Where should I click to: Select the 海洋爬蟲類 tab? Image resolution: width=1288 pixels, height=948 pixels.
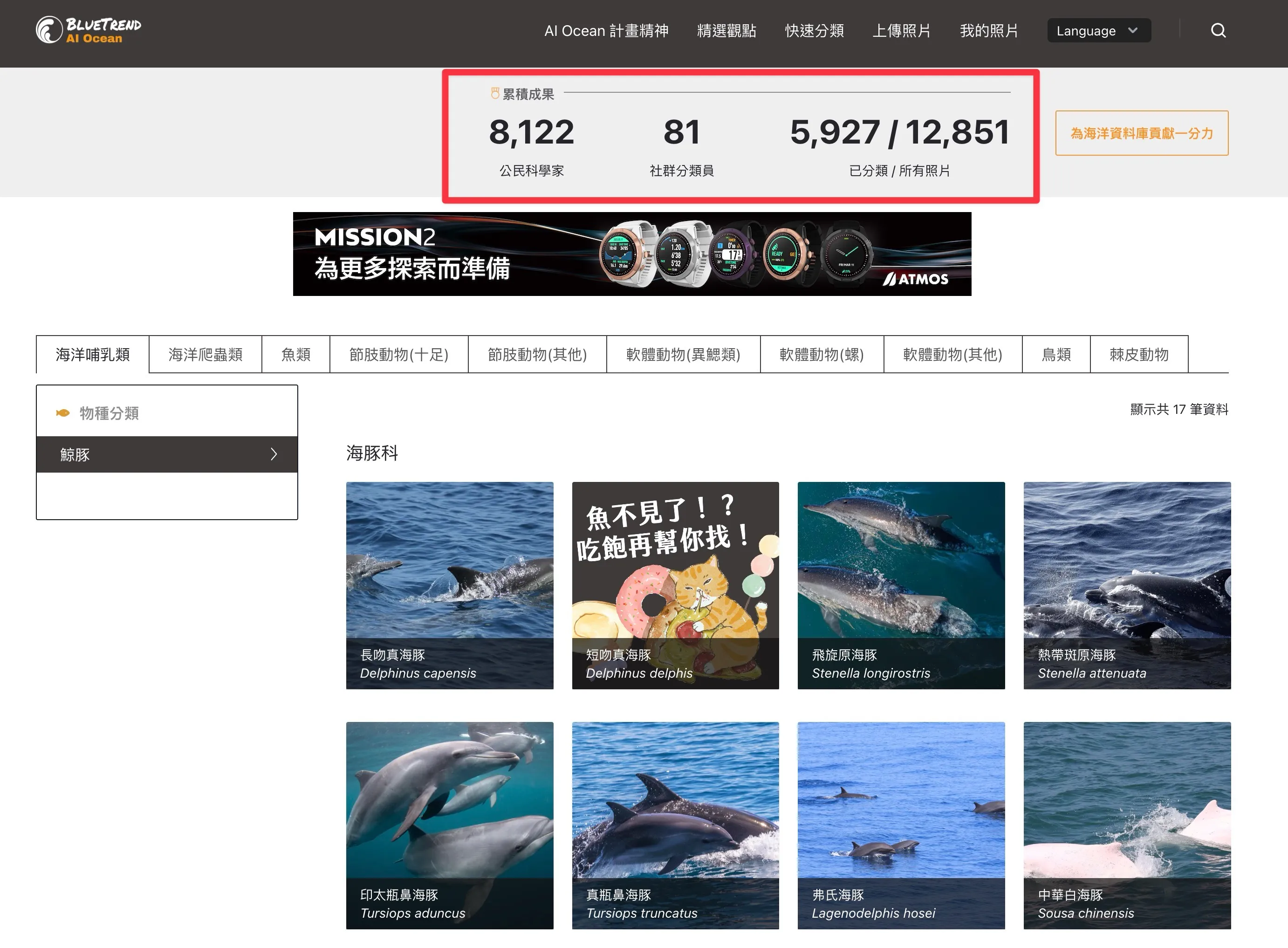[205, 354]
